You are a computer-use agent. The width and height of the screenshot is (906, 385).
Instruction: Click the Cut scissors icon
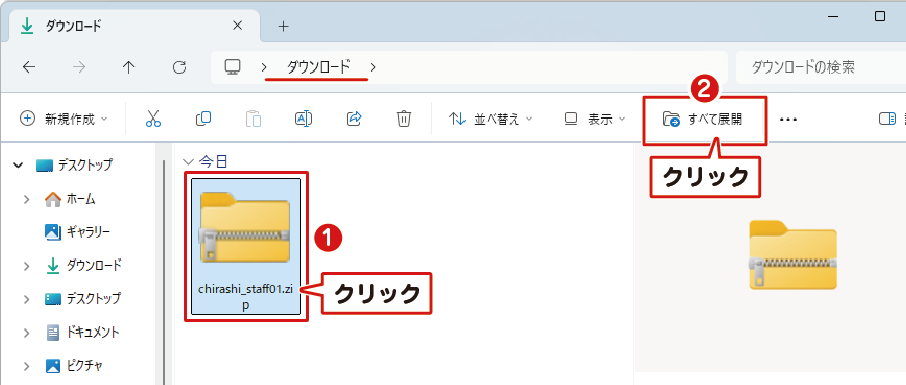tap(153, 119)
